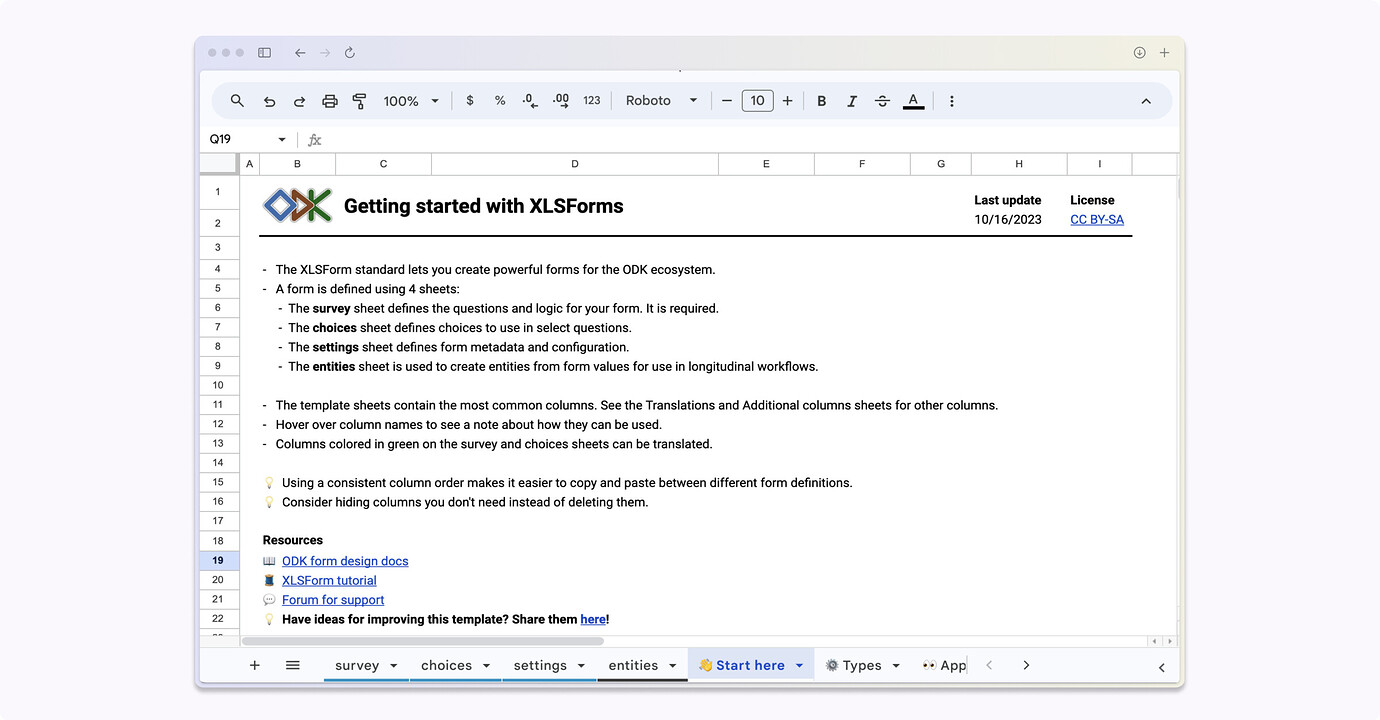This screenshot has width=1380, height=720.
Task: Toggle bold formatting
Action: [821, 101]
